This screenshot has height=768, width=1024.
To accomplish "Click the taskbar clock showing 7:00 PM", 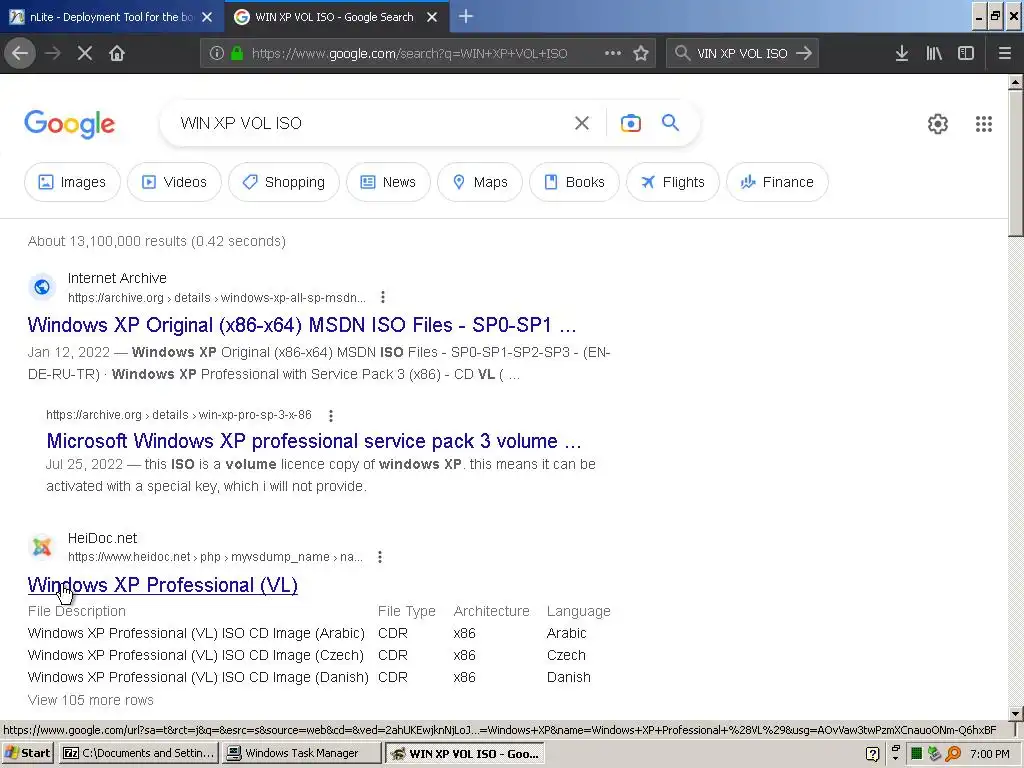I will pyautogui.click(x=989, y=754).
